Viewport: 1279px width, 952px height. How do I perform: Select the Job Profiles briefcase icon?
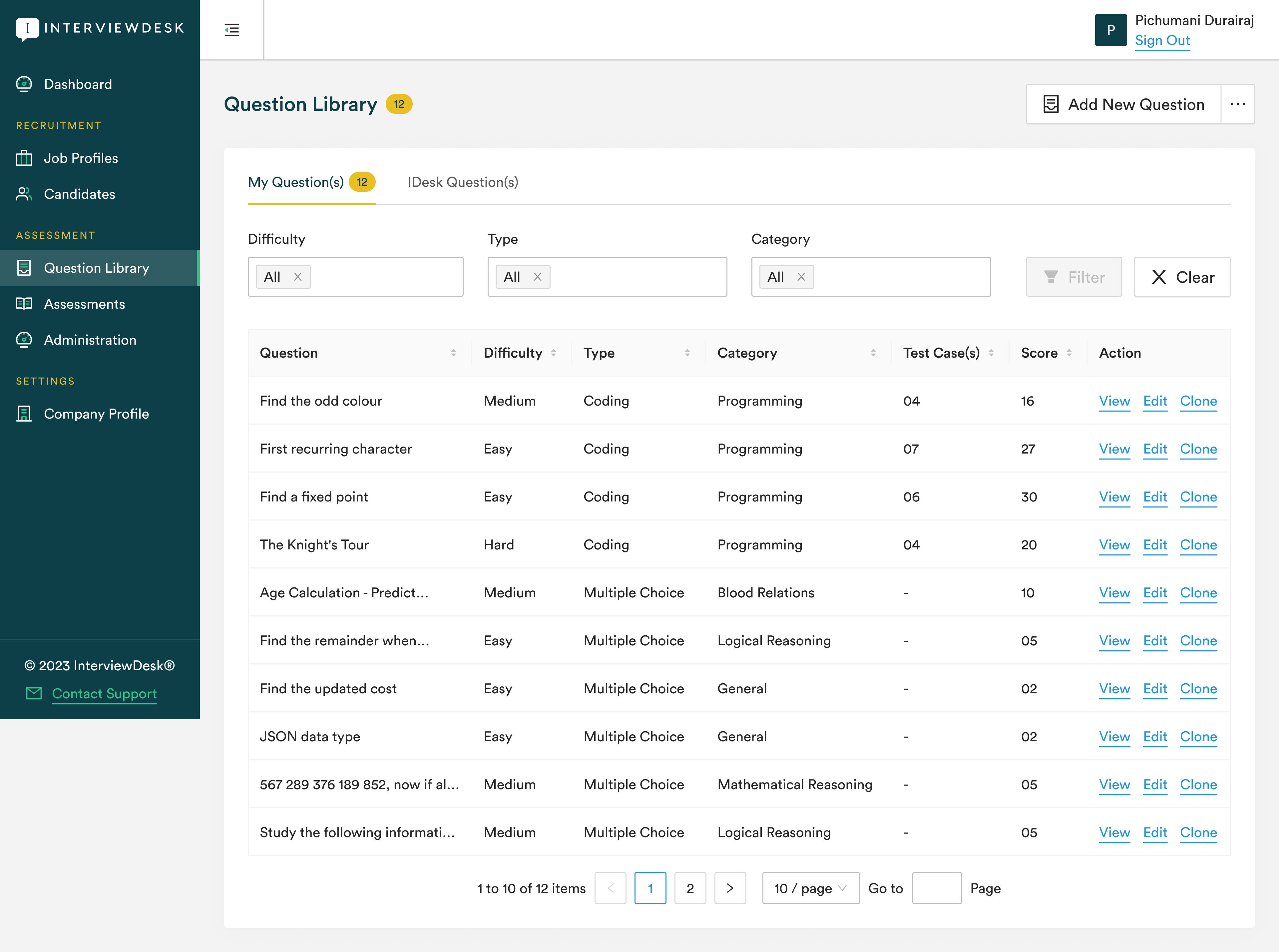pos(24,158)
